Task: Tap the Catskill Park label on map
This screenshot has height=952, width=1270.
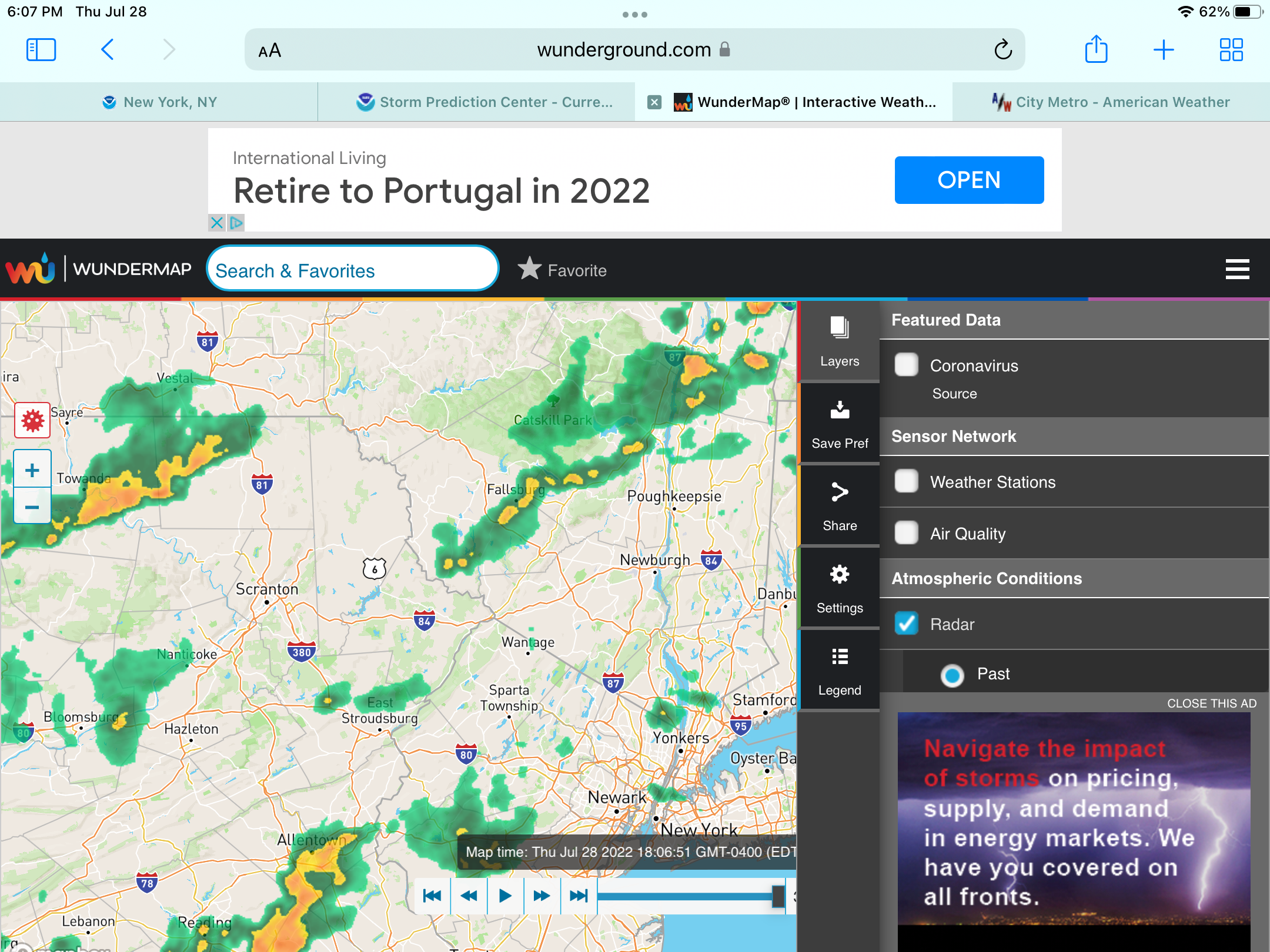Action: (x=553, y=420)
